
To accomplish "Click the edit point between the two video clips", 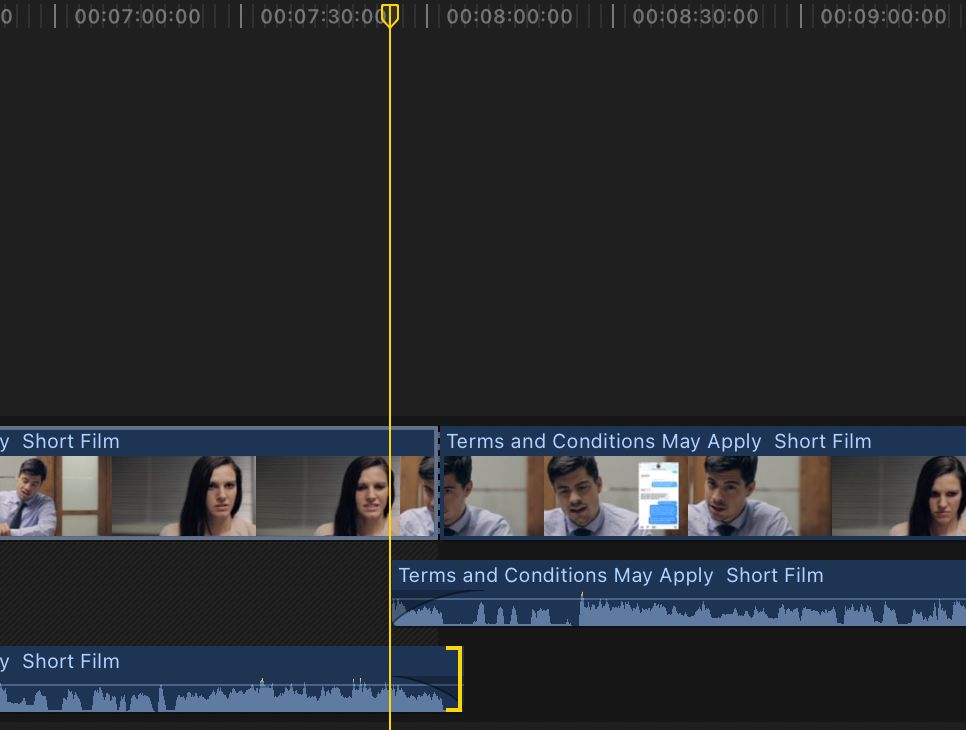I will [439, 482].
